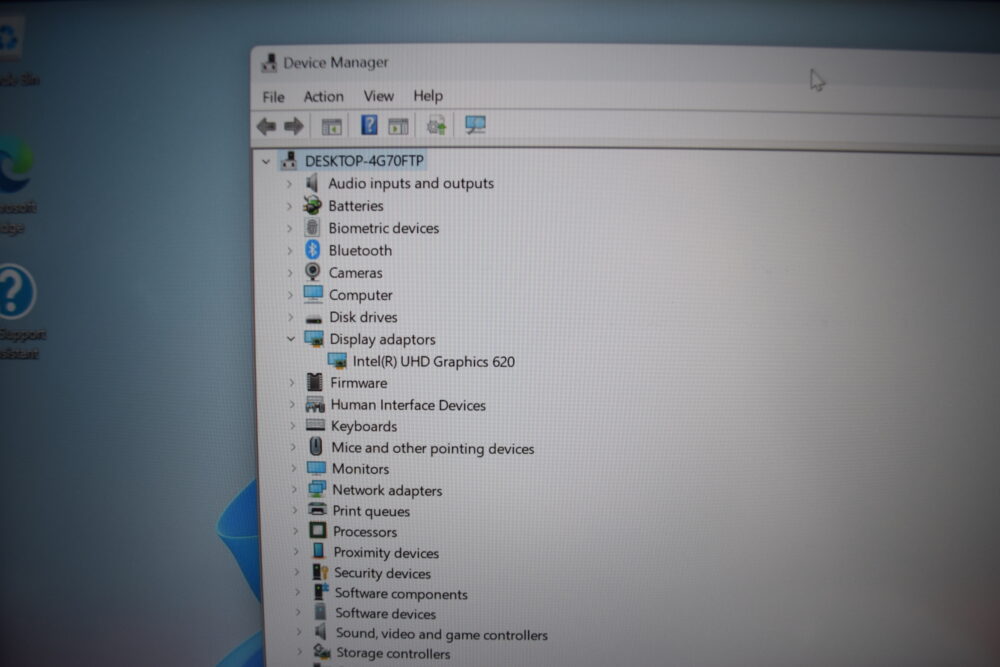Viewport: 1000px width, 667px height.
Task: Select the DESKTOP-4G70FTP computer name
Action: coord(364,161)
